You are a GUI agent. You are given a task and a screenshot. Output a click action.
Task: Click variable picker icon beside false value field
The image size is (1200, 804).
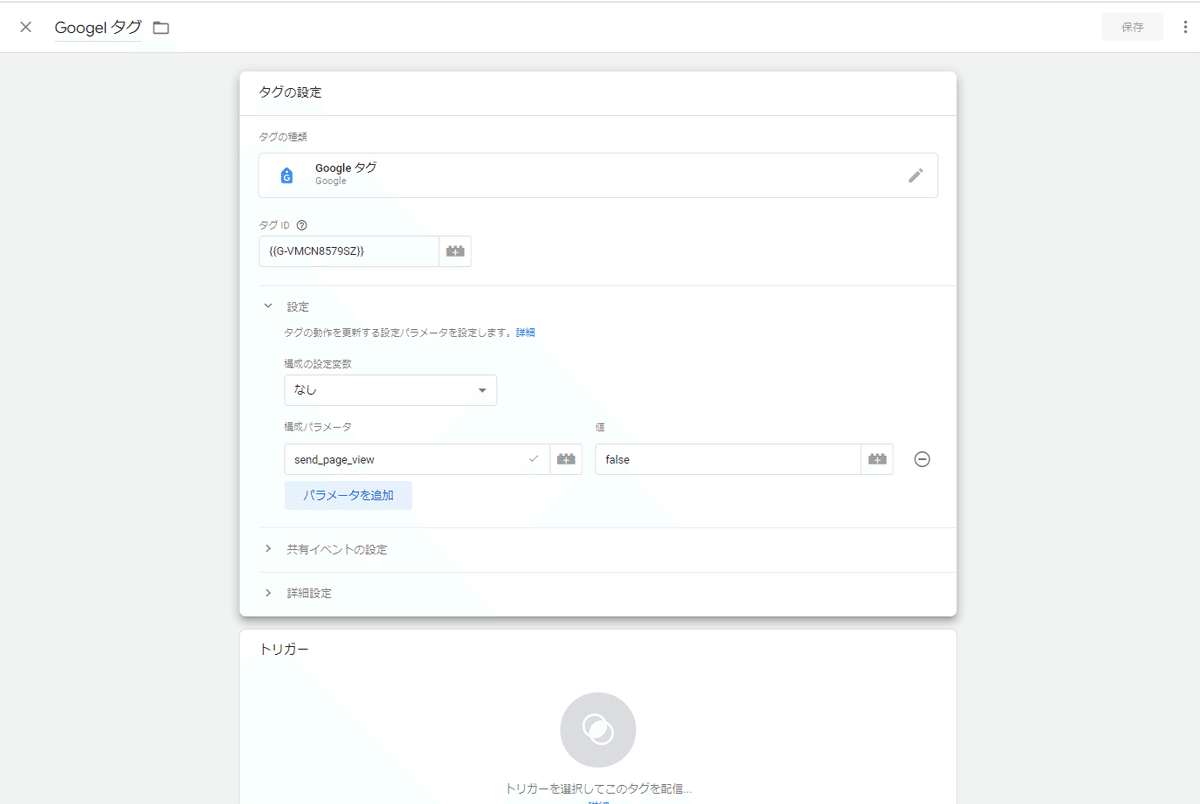[877, 459]
